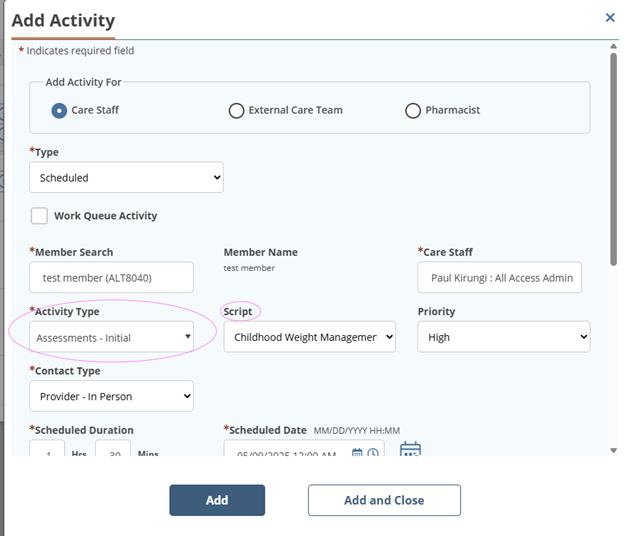Close the Add Activity dialog
This screenshot has width=624, height=536.
[610, 17]
